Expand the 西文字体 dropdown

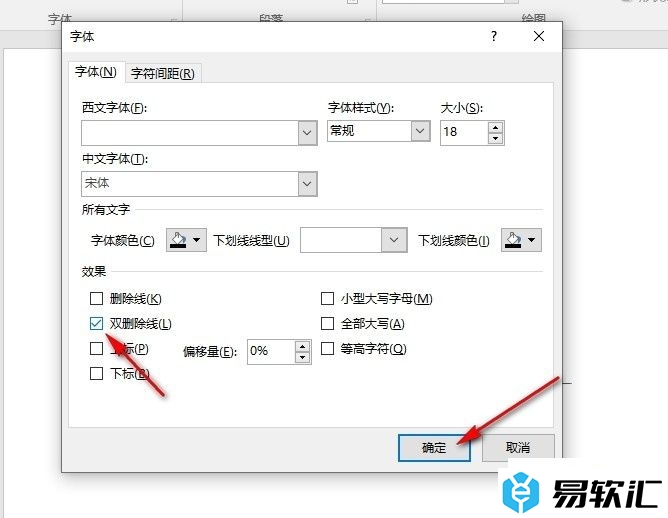[x=307, y=133]
